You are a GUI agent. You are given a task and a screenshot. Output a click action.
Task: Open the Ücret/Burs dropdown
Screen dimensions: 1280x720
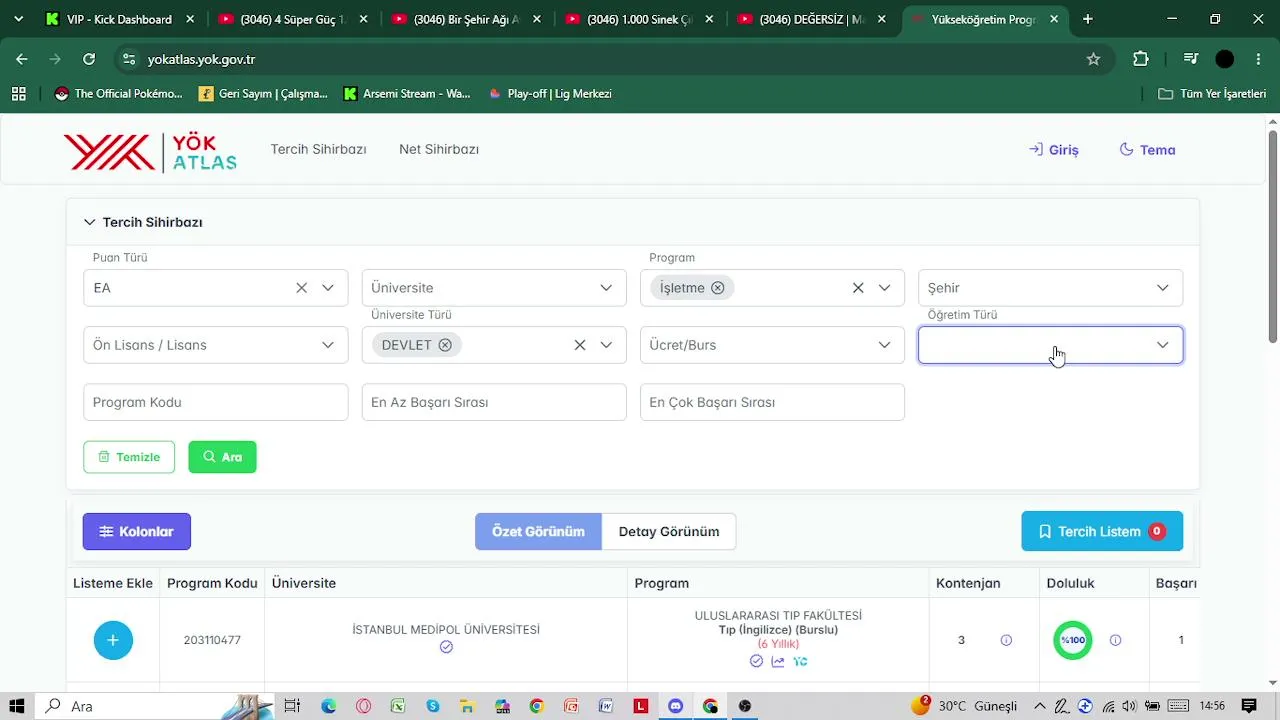pos(772,345)
